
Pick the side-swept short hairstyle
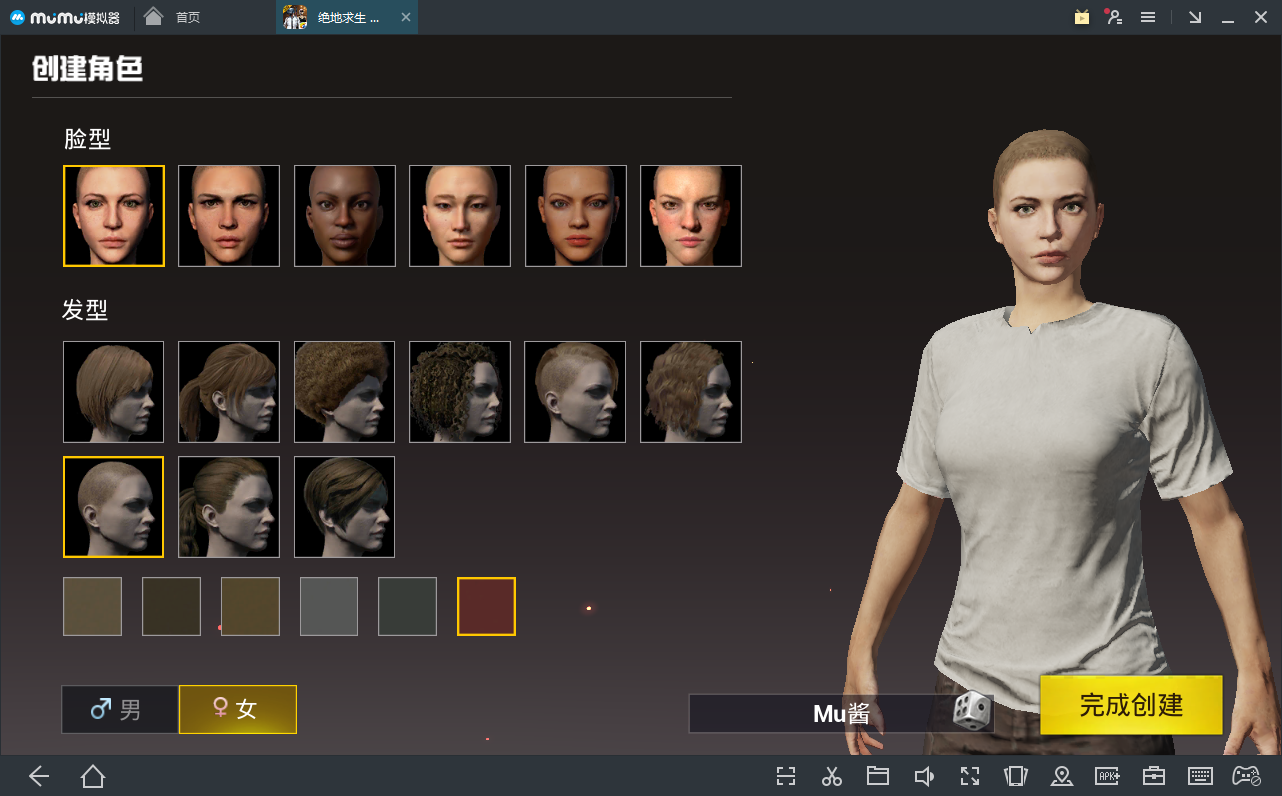(345, 507)
